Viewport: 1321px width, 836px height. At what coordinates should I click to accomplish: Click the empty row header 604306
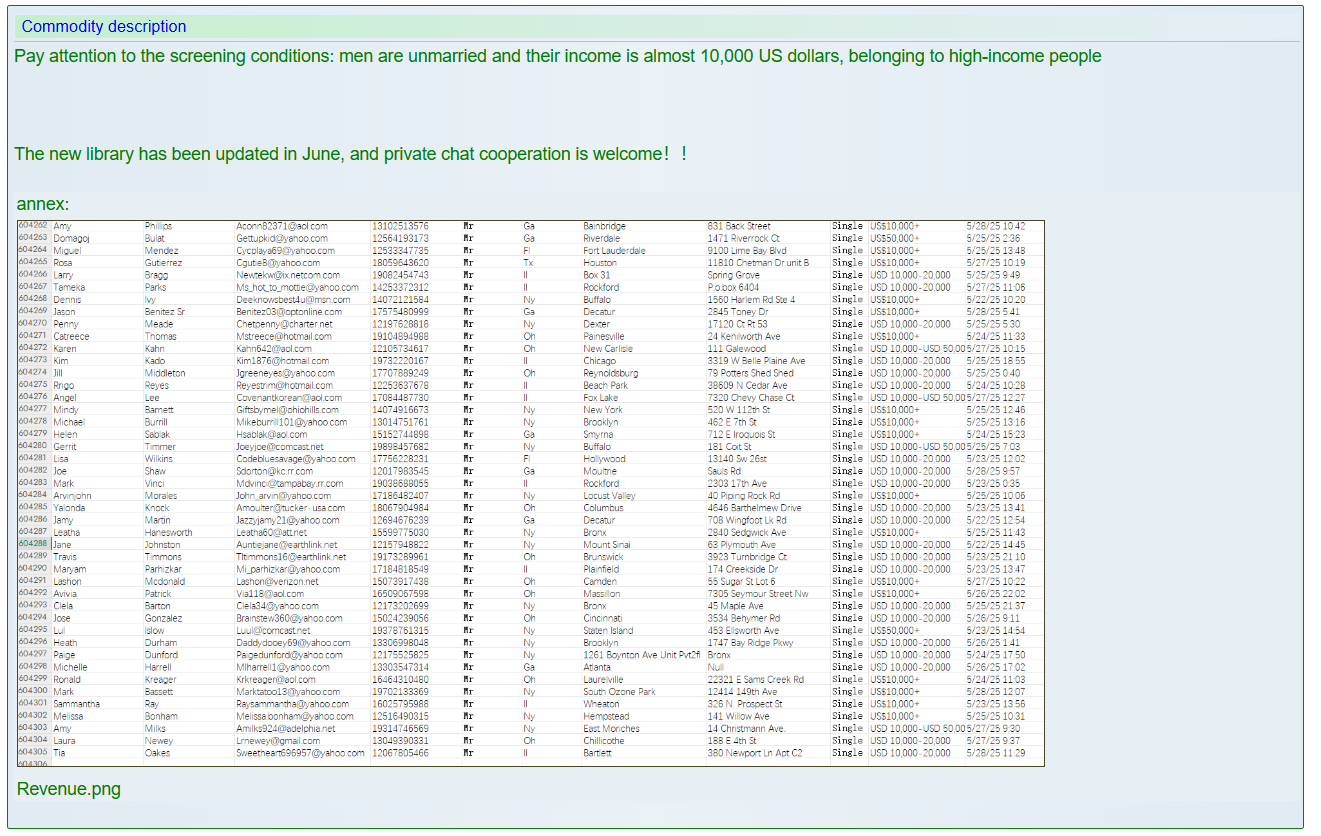point(33,763)
